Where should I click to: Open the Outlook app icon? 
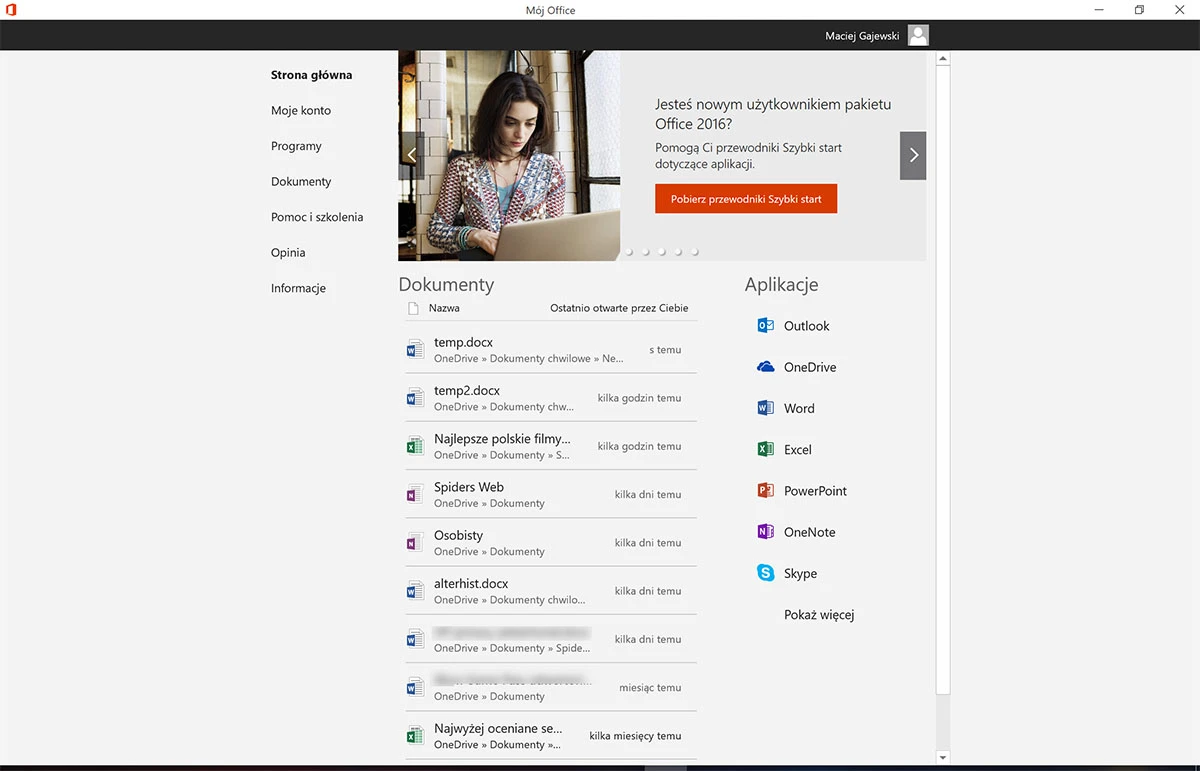pos(766,326)
